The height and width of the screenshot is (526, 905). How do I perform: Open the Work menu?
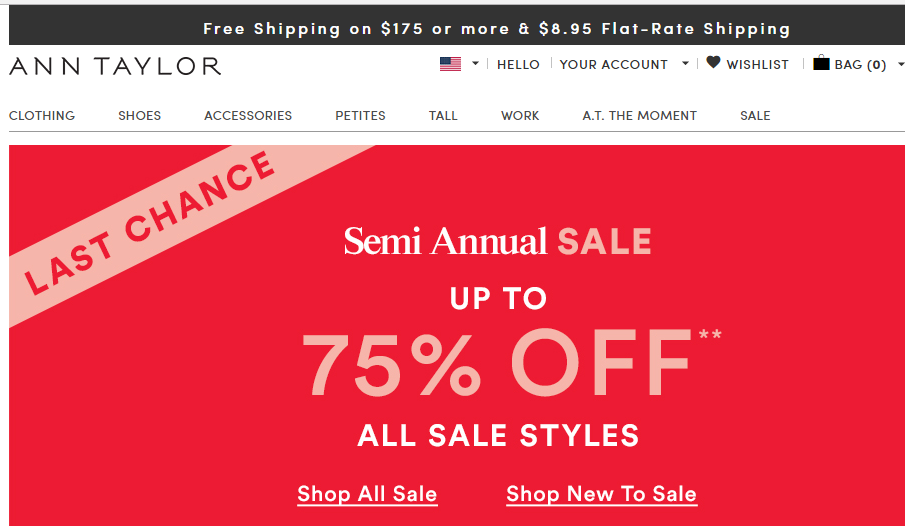(x=520, y=116)
